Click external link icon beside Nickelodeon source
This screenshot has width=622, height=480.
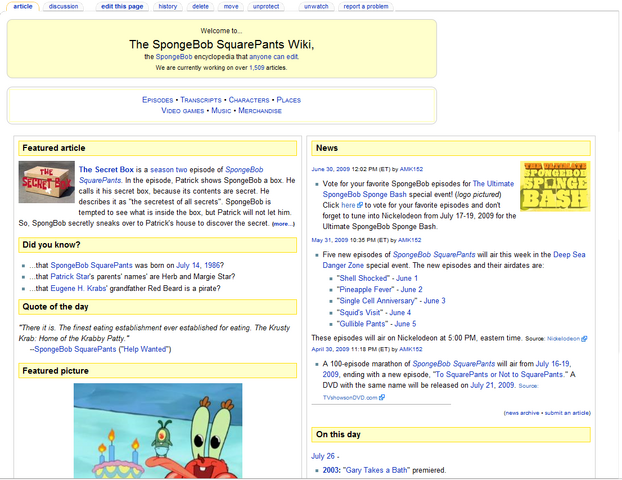coord(584,338)
